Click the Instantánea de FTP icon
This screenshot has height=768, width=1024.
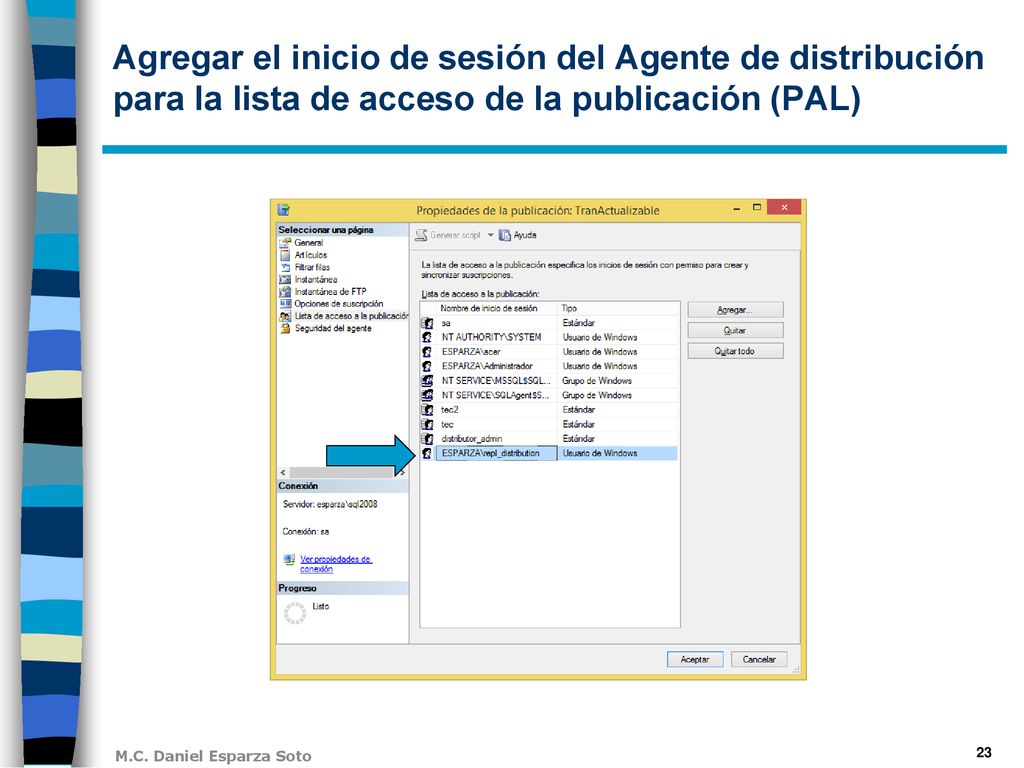pyautogui.click(x=285, y=292)
